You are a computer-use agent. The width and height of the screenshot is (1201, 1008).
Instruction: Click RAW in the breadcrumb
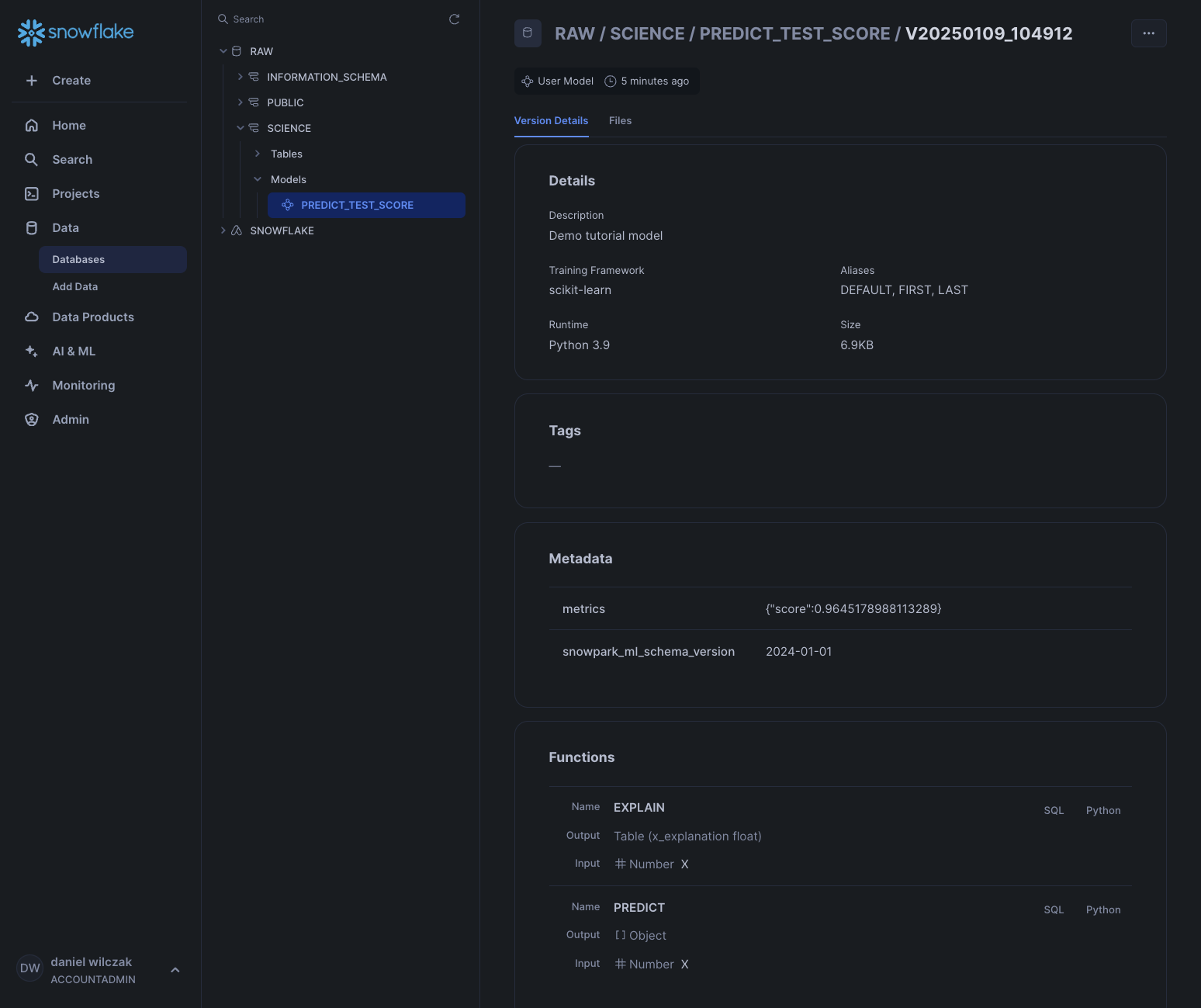point(575,34)
